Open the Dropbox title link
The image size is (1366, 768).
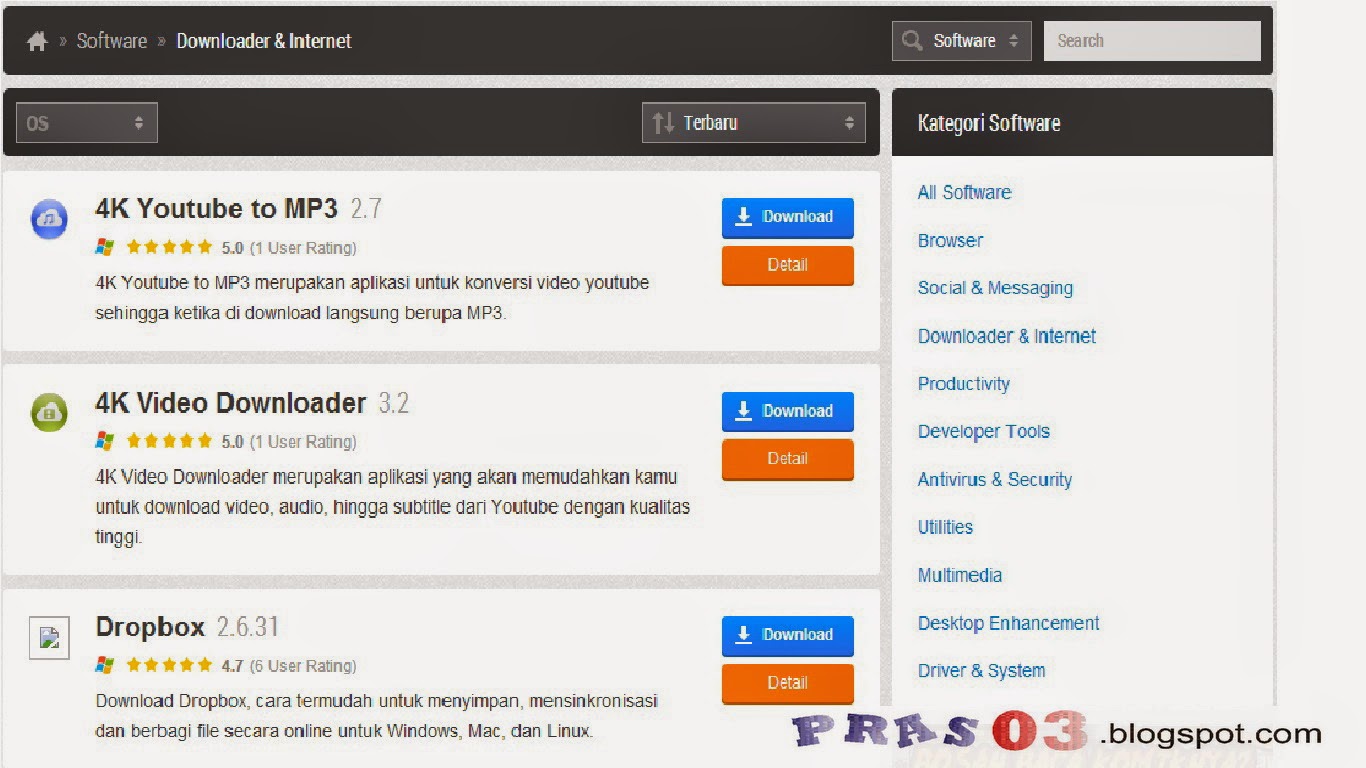[x=150, y=627]
